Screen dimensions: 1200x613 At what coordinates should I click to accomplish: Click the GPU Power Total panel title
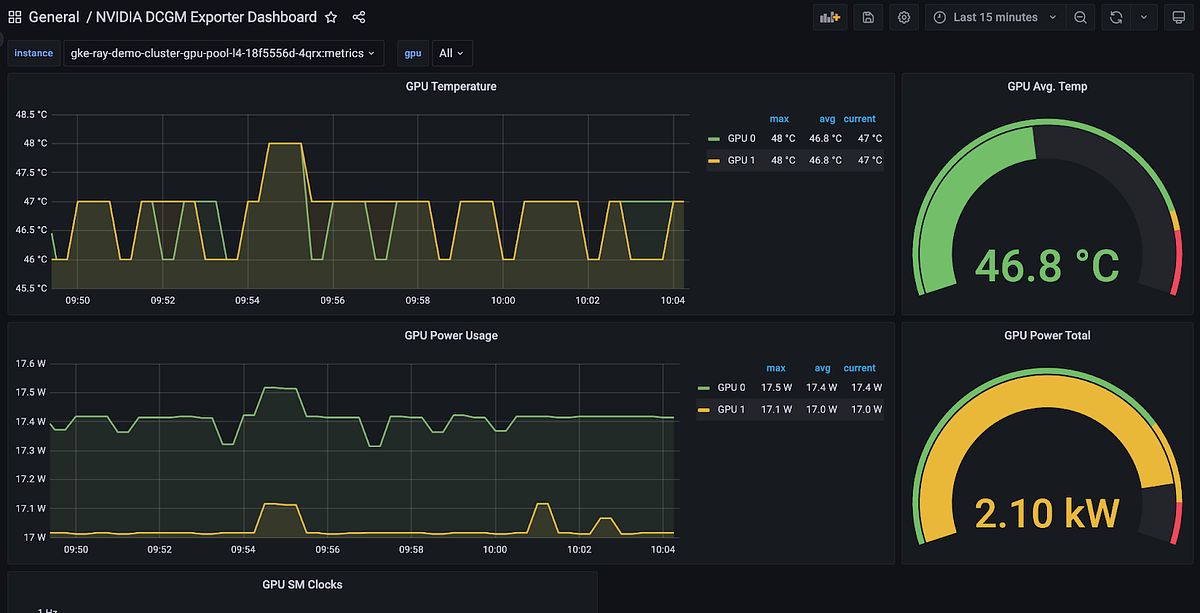1047,335
